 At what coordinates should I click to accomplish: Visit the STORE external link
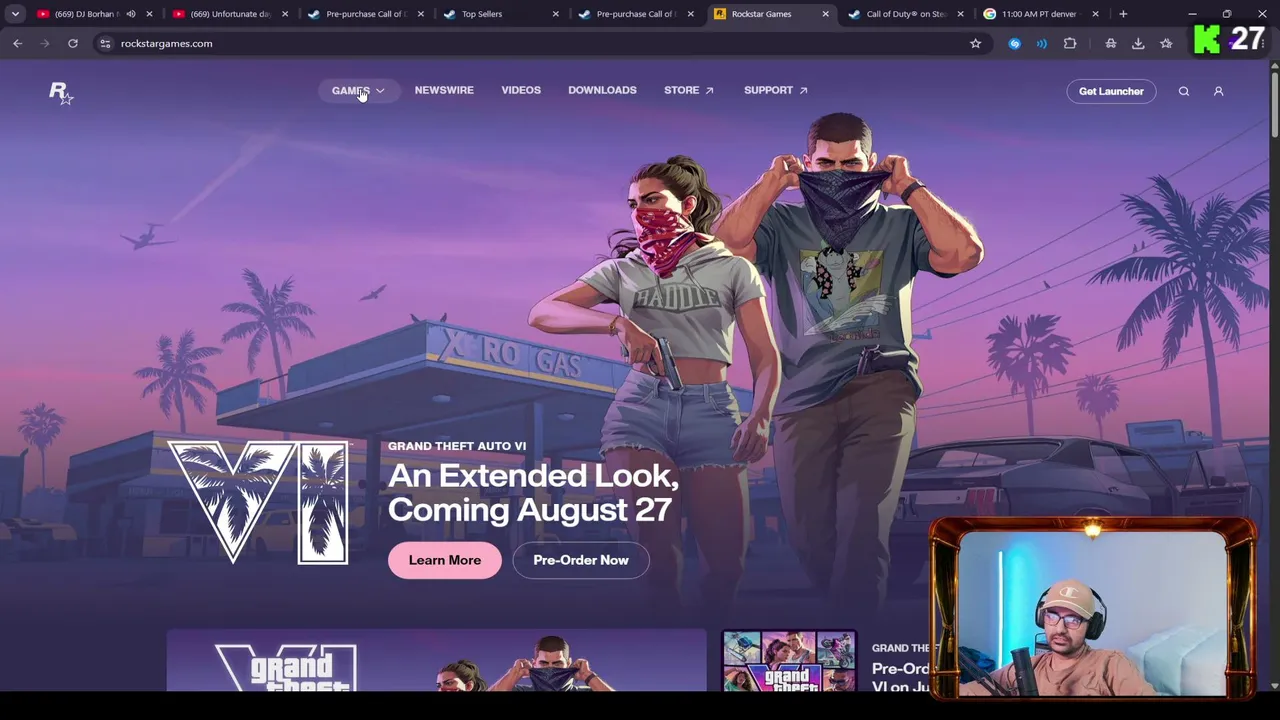689,90
